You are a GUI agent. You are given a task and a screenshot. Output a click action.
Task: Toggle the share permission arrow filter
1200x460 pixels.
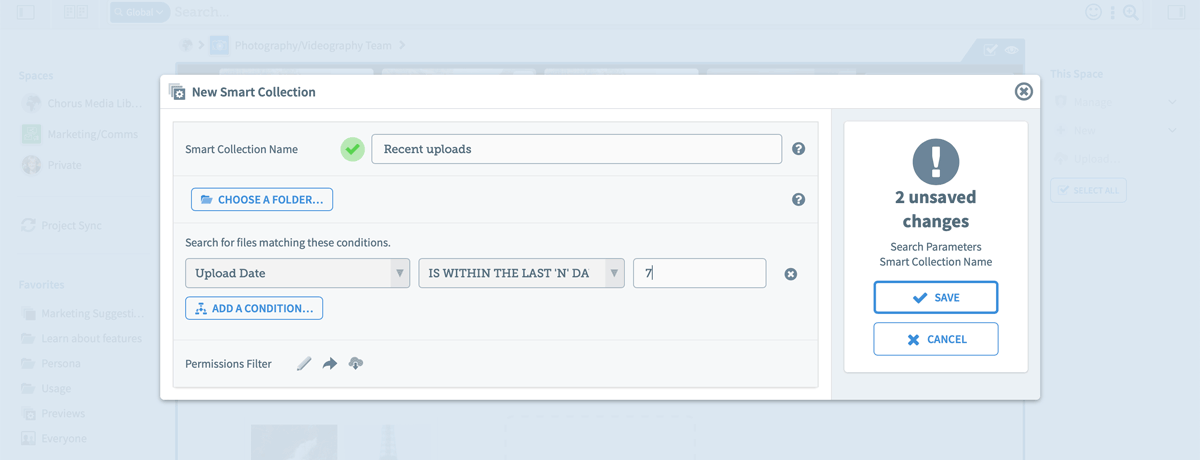pyautogui.click(x=330, y=364)
